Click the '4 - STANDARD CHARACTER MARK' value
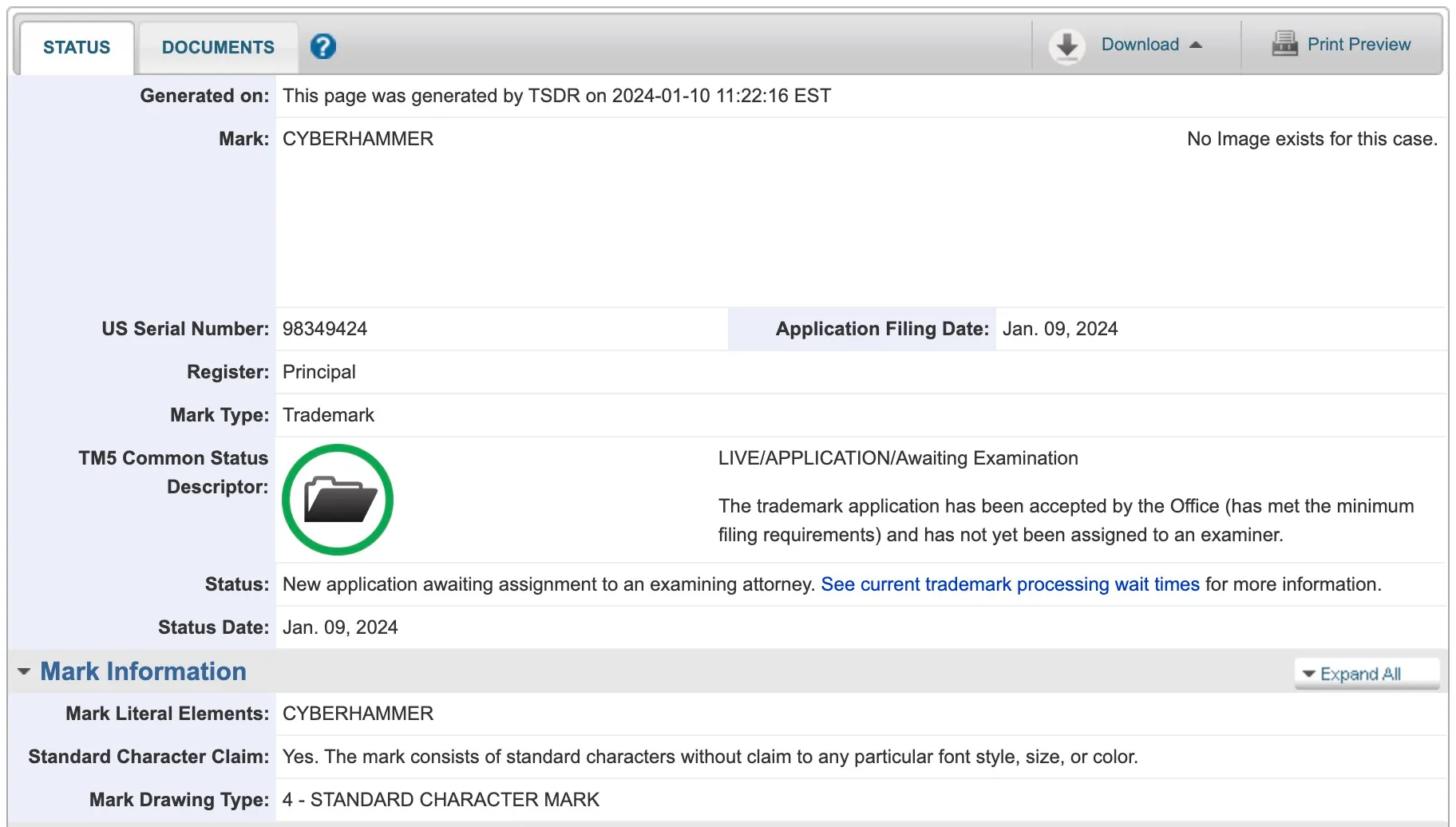Viewport: 1456px width, 827px height. coord(441,800)
